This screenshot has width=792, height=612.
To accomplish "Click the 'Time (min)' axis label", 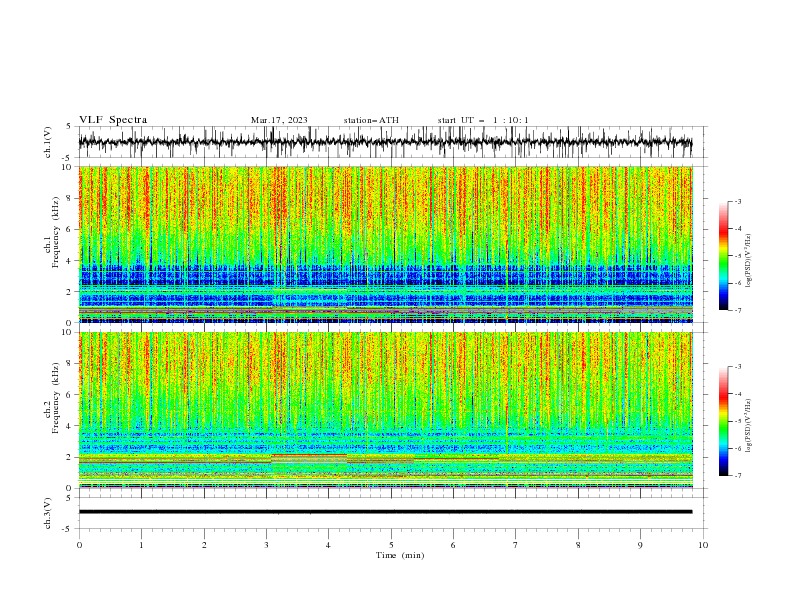I will pyautogui.click(x=400, y=555).
